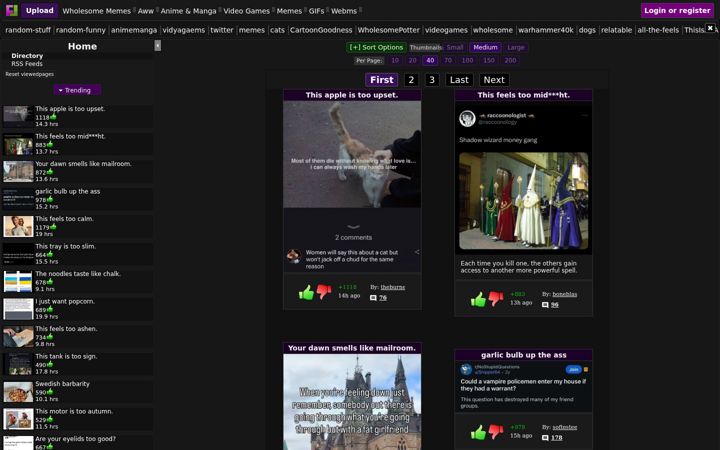The height and width of the screenshot is (450, 720).
Task: Open comments icon showing 178
Action: [x=545, y=438]
